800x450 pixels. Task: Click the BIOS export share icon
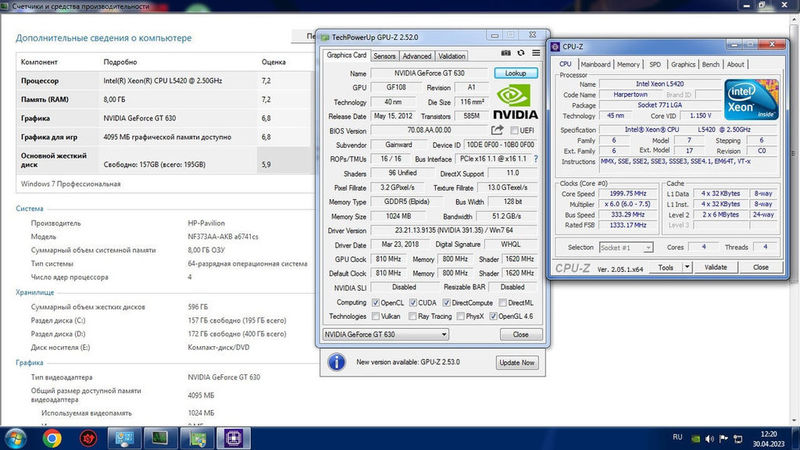click(x=497, y=130)
